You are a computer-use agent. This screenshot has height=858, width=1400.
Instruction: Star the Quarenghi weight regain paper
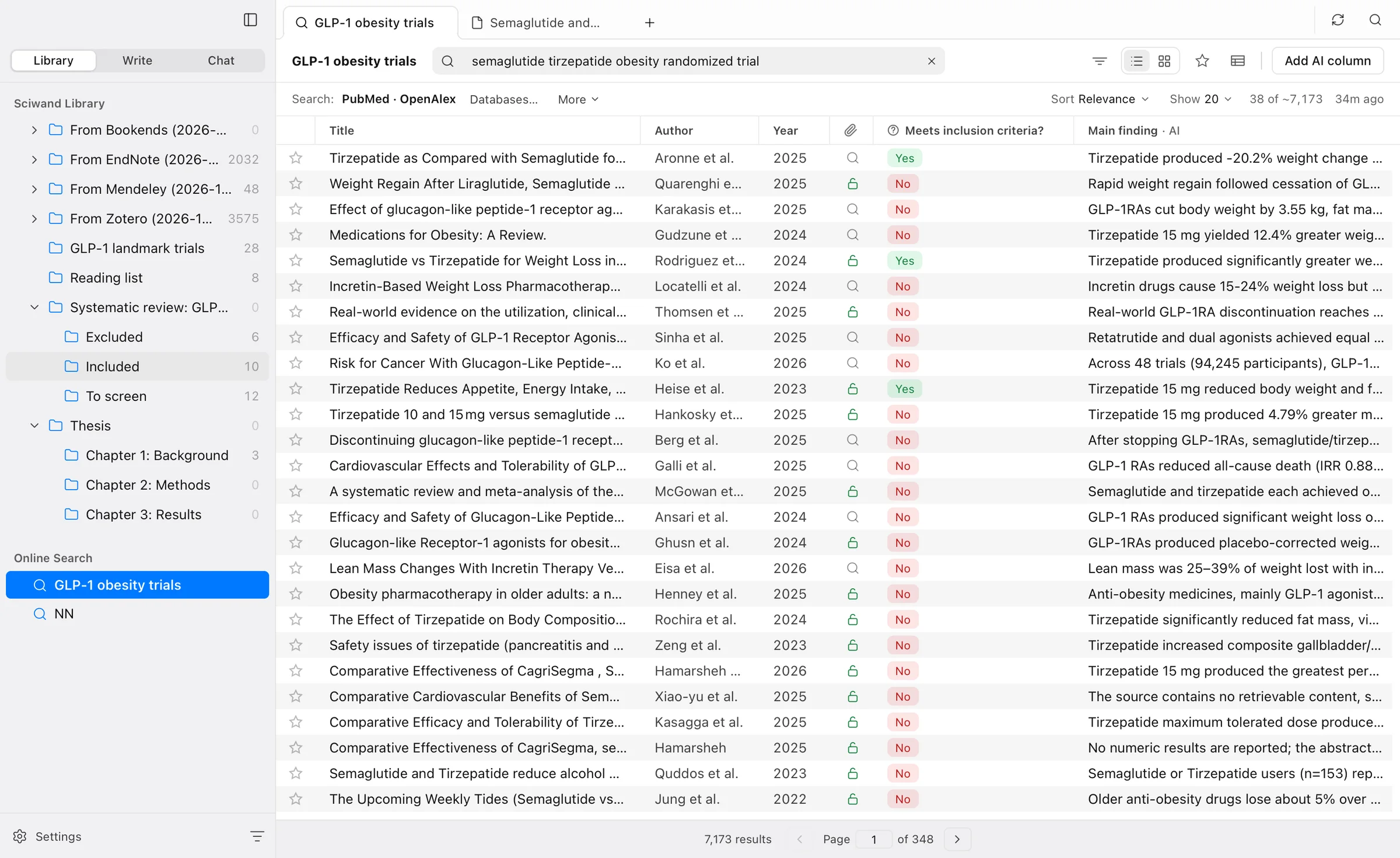pyautogui.click(x=296, y=184)
